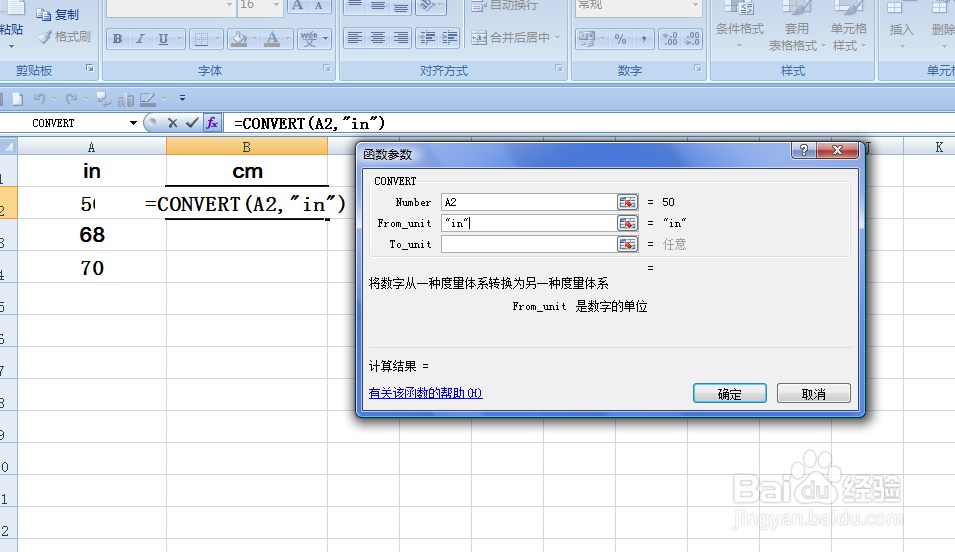The width and height of the screenshot is (955, 552).
Task: Increase font size with large A
Action: (297, 5)
